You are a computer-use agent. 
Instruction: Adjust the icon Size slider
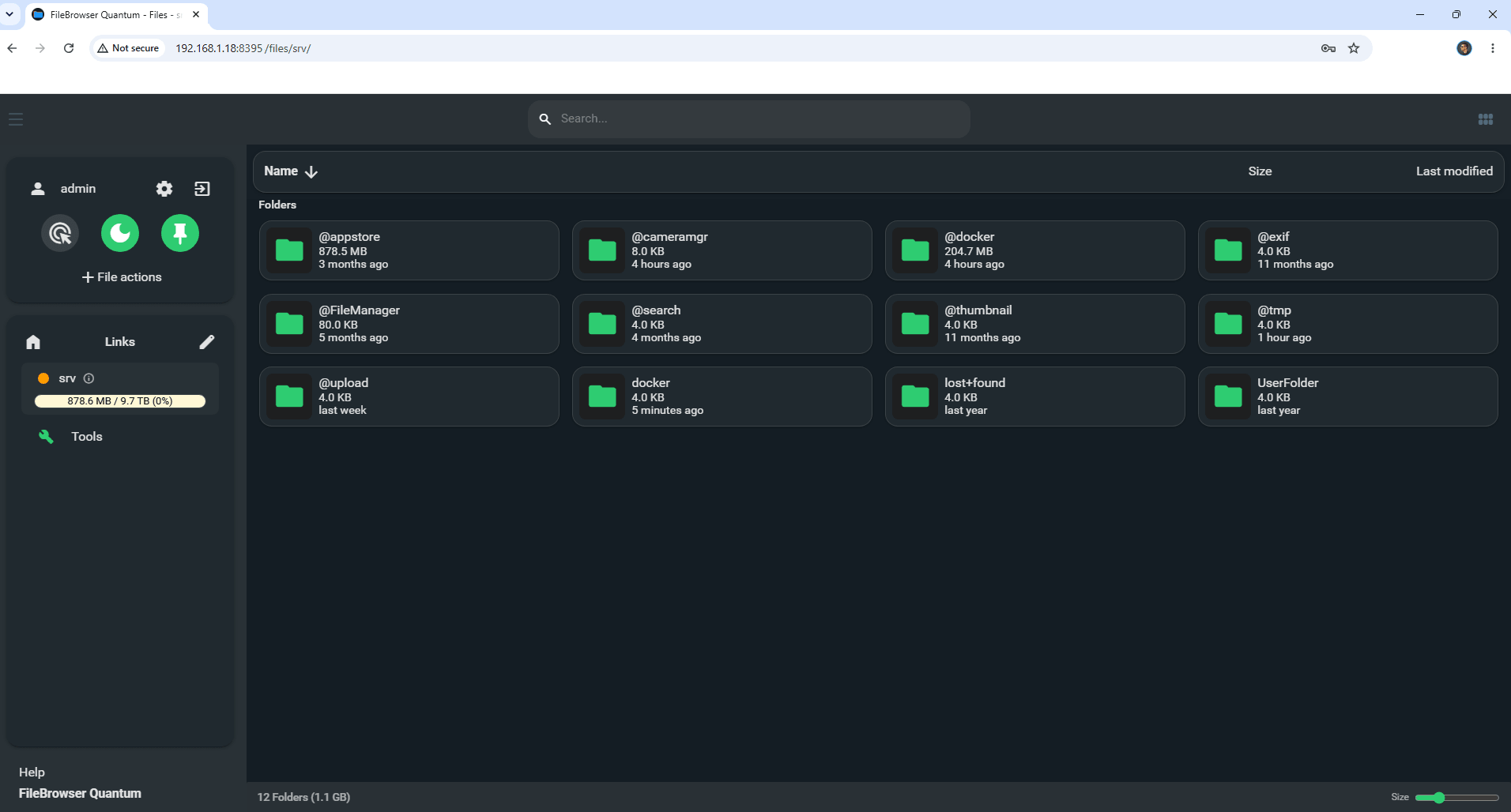[x=1456, y=798]
